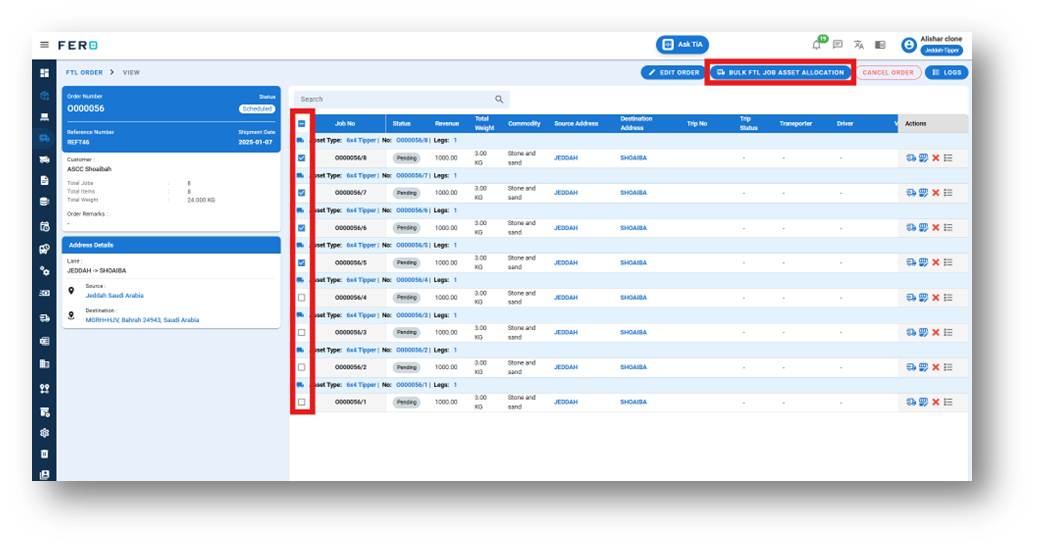The image size is (1037, 546).
Task: Click the Edit Order button
Action: pos(674,73)
